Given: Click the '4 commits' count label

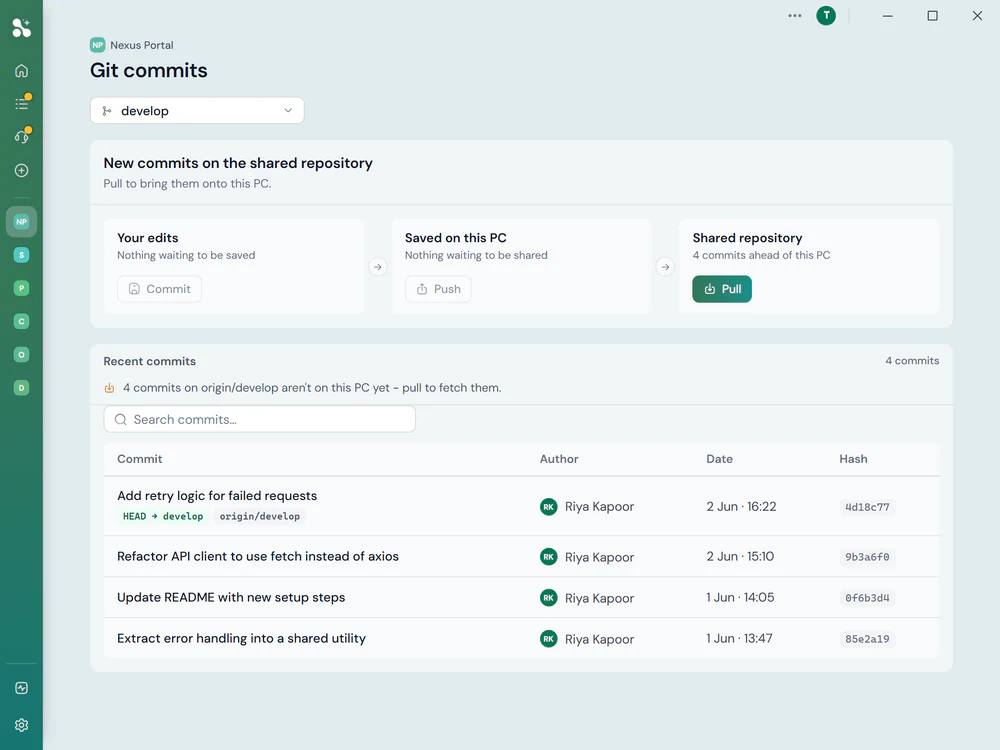Looking at the screenshot, I should click(912, 361).
